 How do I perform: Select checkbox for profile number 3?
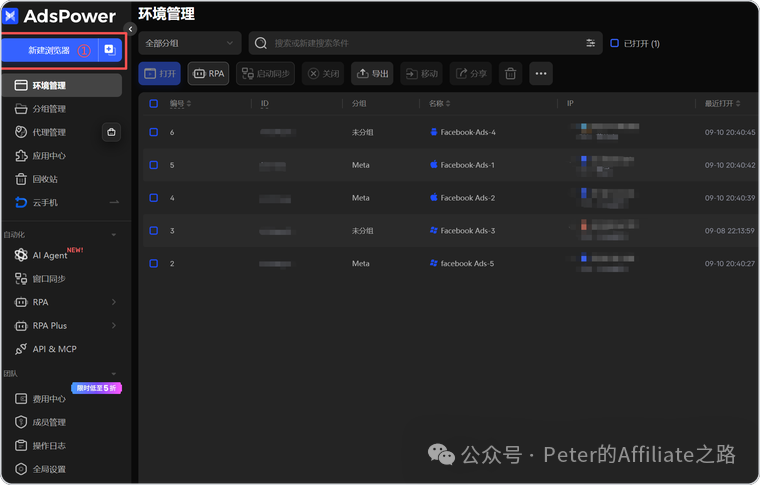coord(154,231)
